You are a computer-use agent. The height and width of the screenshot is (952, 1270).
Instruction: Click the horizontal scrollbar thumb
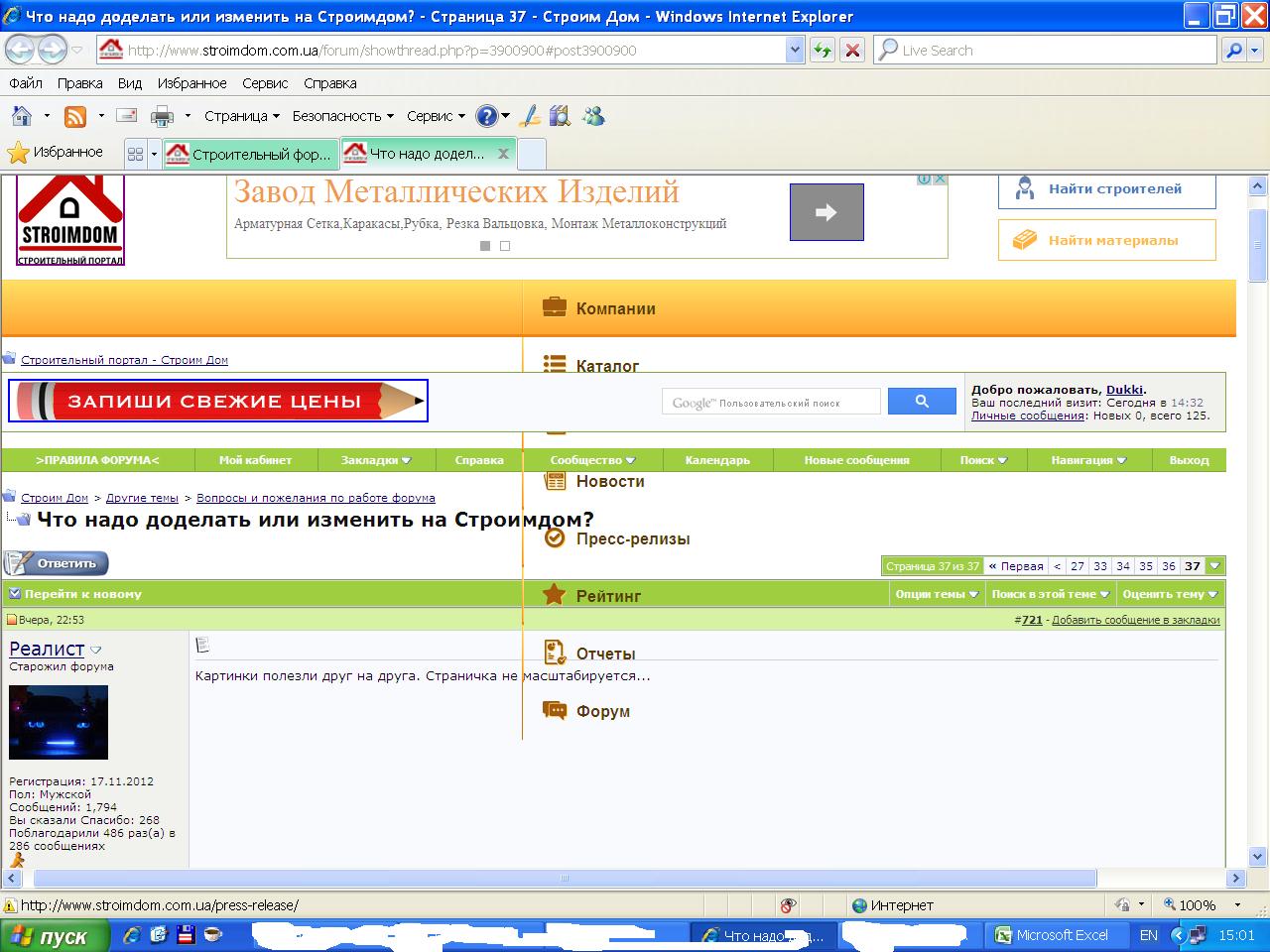[566, 878]
